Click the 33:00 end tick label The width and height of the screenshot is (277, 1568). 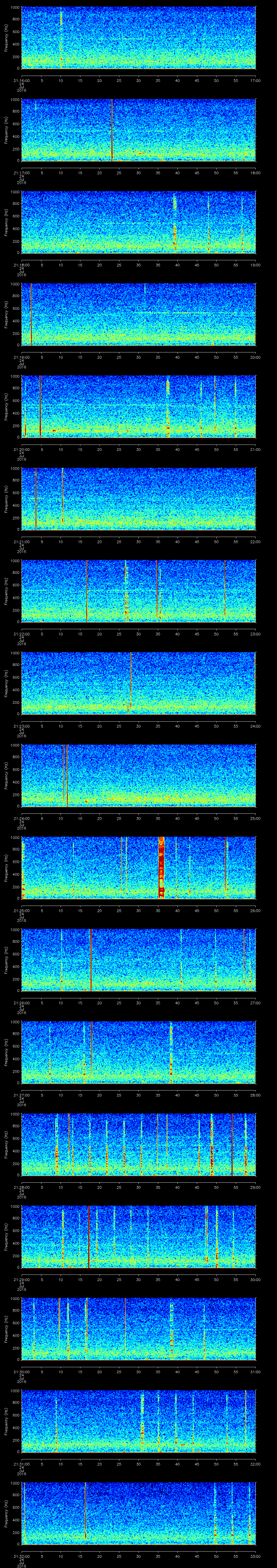click(x=256, y=1556)
